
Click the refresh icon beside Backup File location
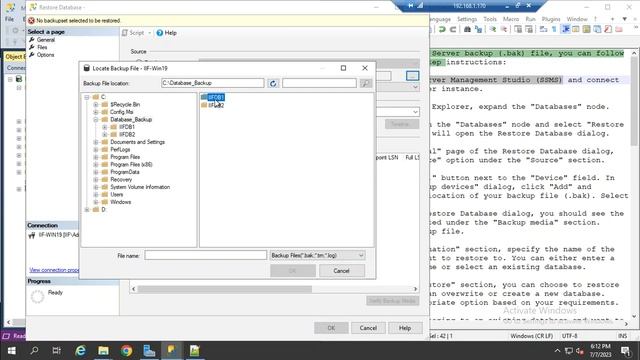coord(273,83)
